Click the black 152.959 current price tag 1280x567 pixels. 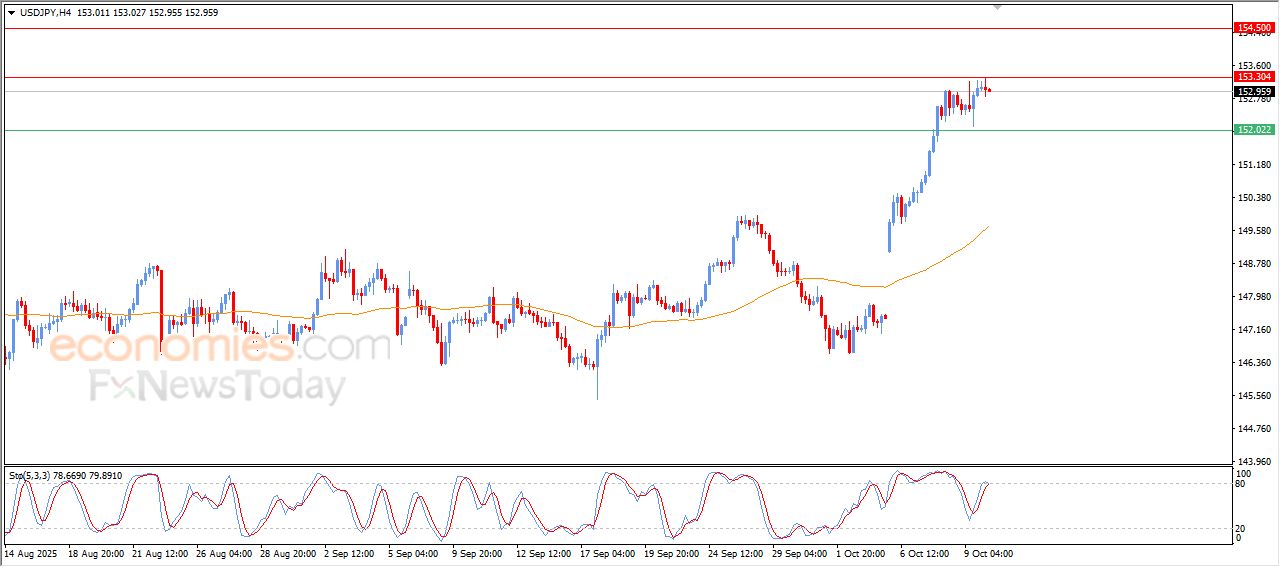(1254, 92)
